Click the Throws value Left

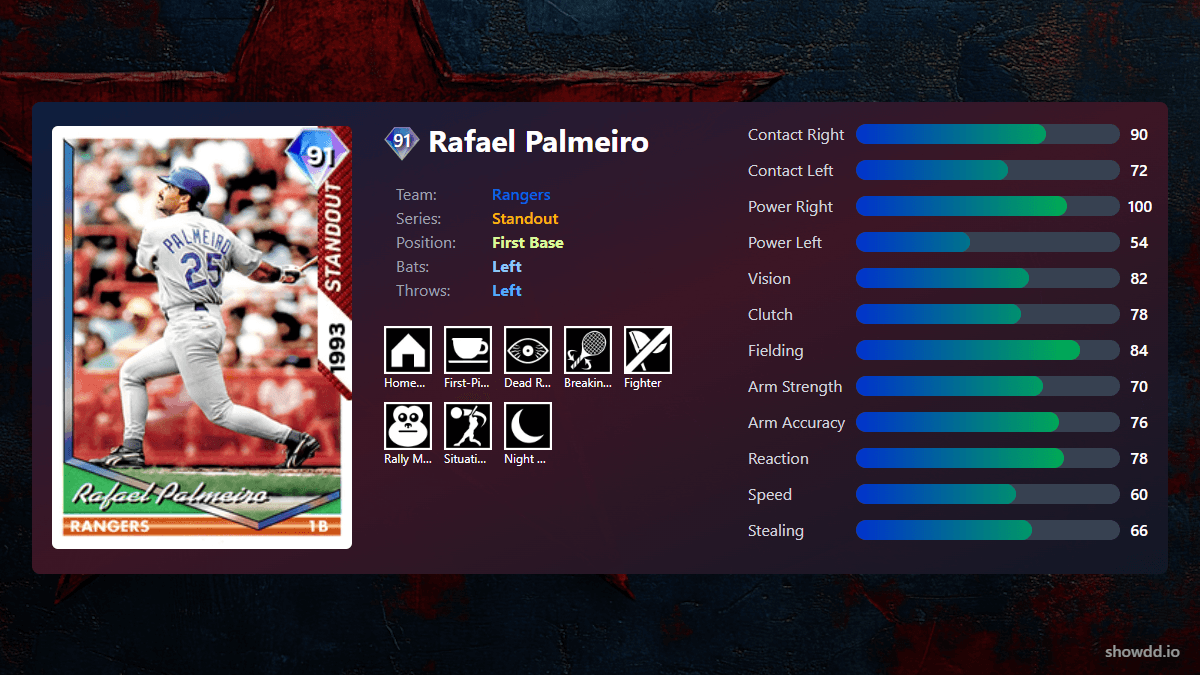(x=507, y=291)
